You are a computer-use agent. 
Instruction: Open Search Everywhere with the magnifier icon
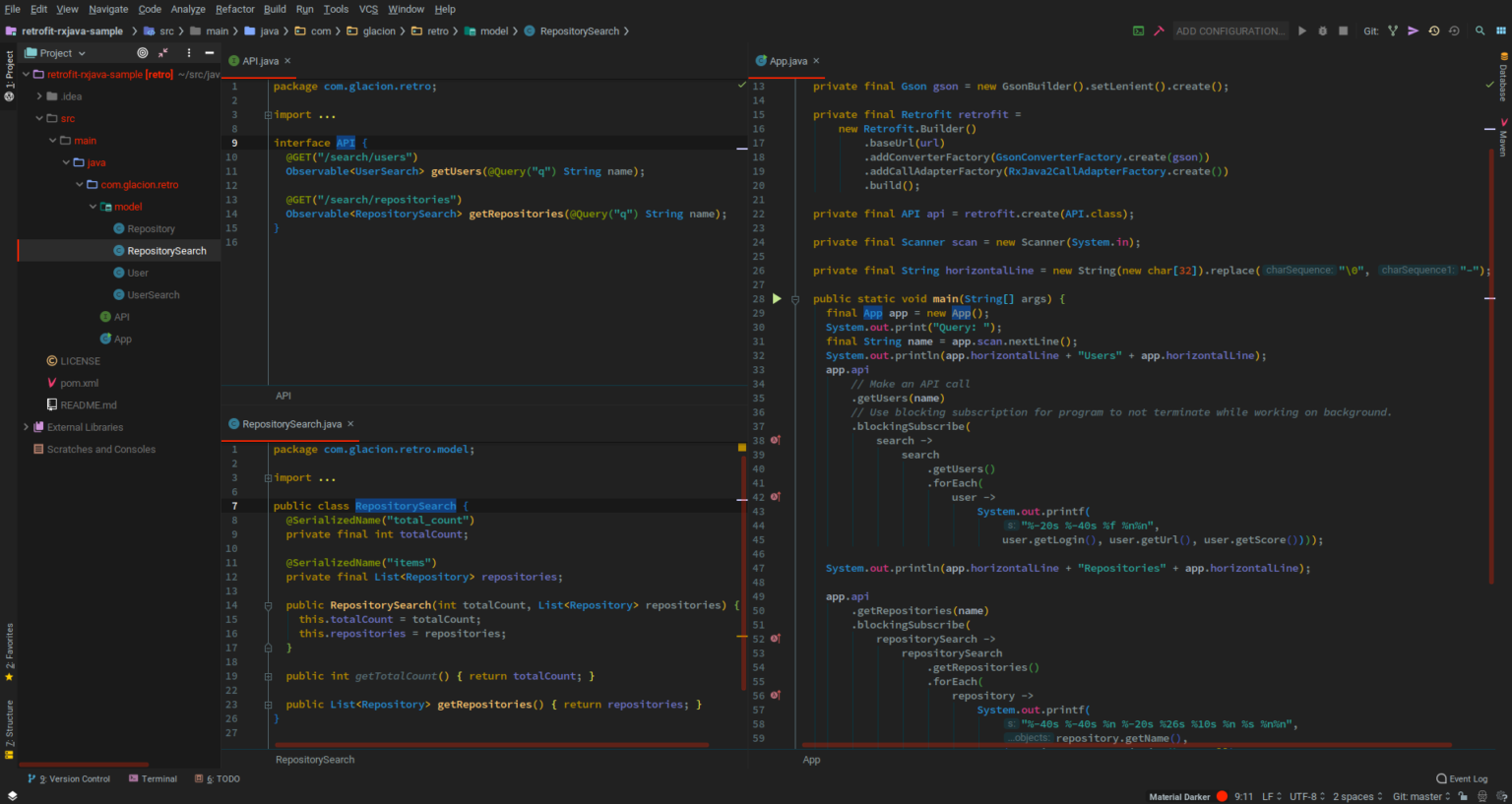point(1480,31)
